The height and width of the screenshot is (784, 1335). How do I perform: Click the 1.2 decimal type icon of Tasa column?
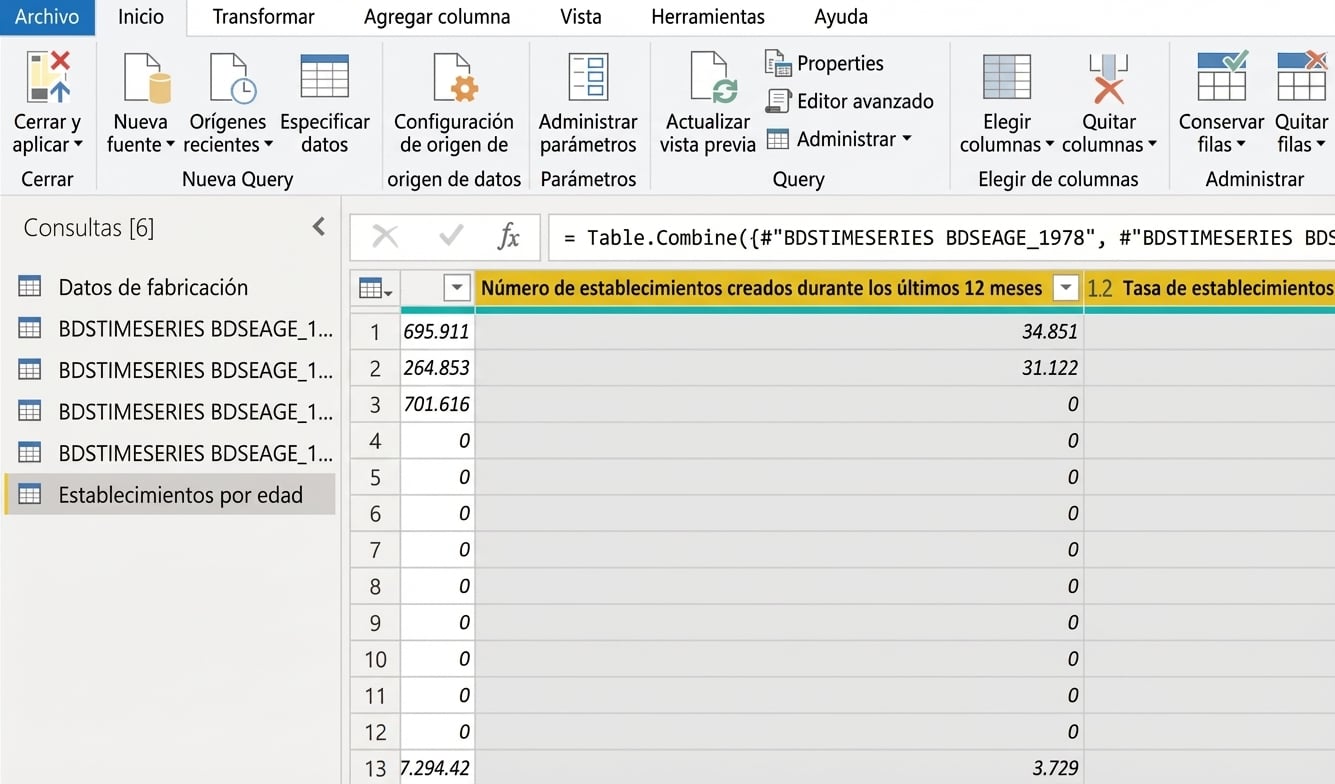point(1100,288)
